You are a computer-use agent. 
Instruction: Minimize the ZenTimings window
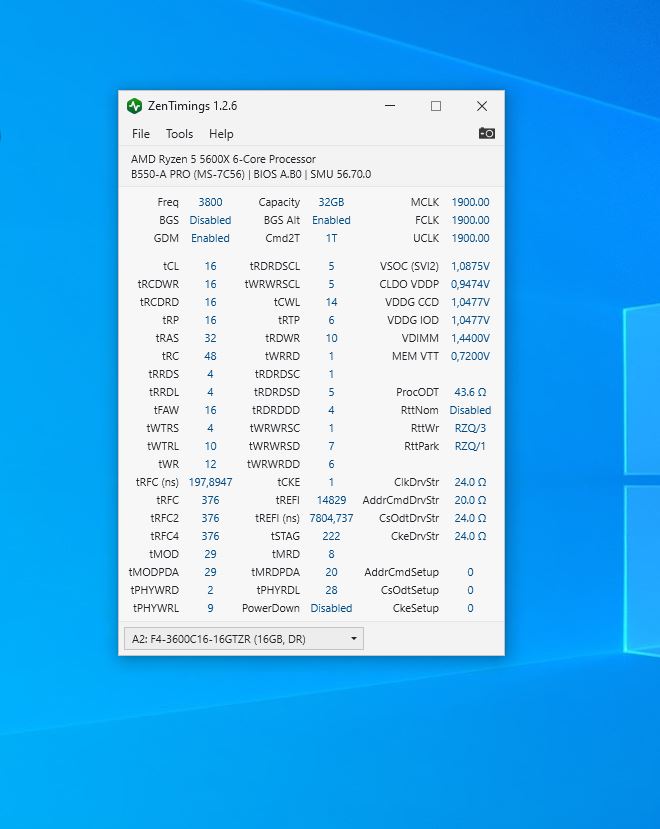coord(390,106)
